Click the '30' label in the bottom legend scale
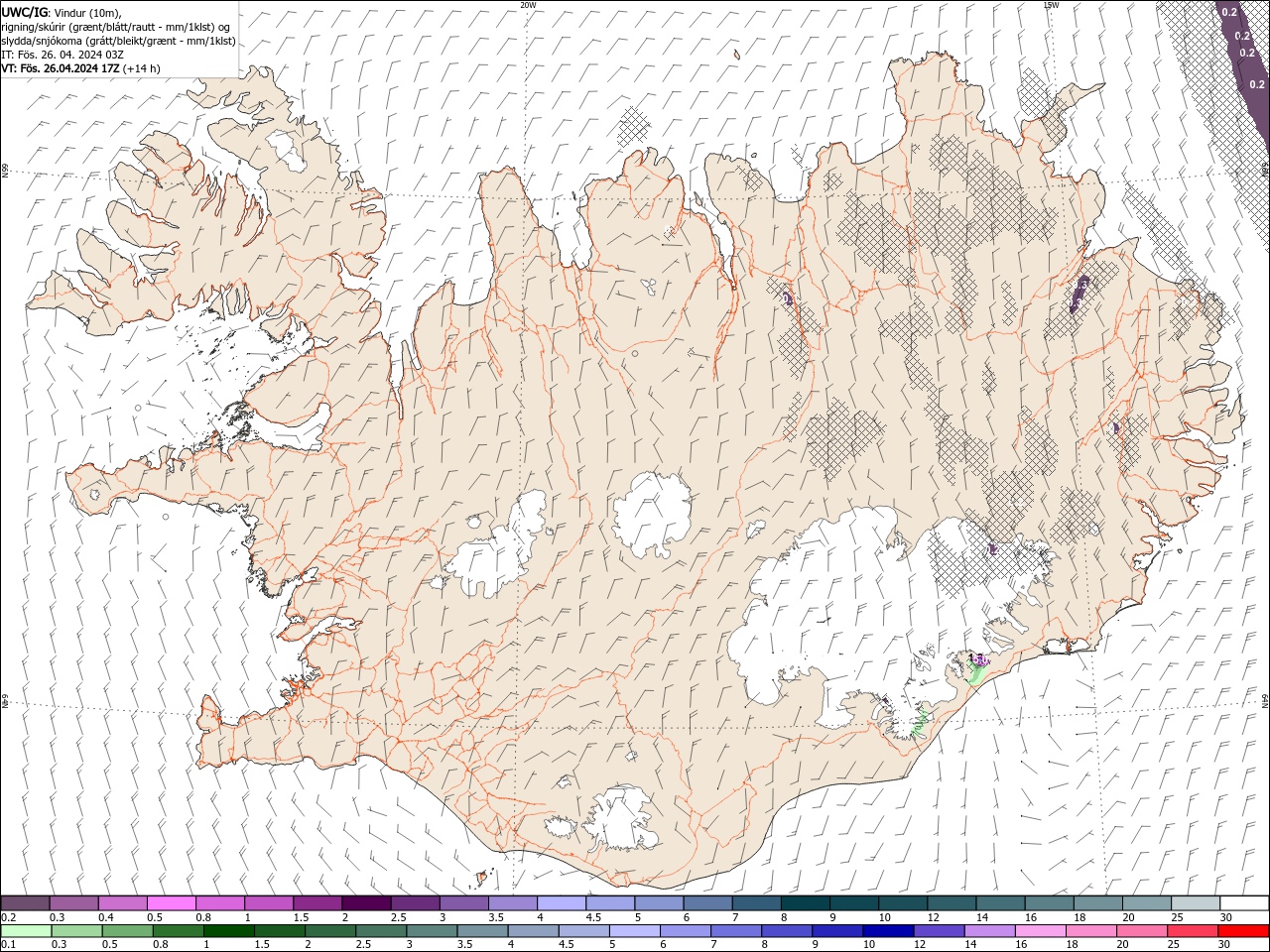This screenshot has width=1270, height=952. [x=1224, y=945]
